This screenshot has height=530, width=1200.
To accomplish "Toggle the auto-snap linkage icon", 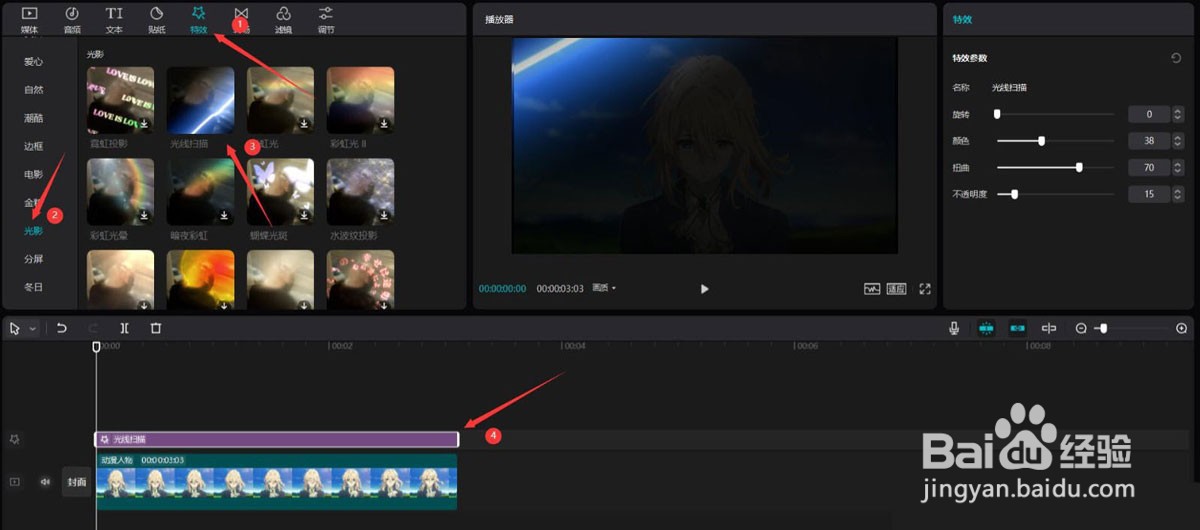I will [1018, 328].
